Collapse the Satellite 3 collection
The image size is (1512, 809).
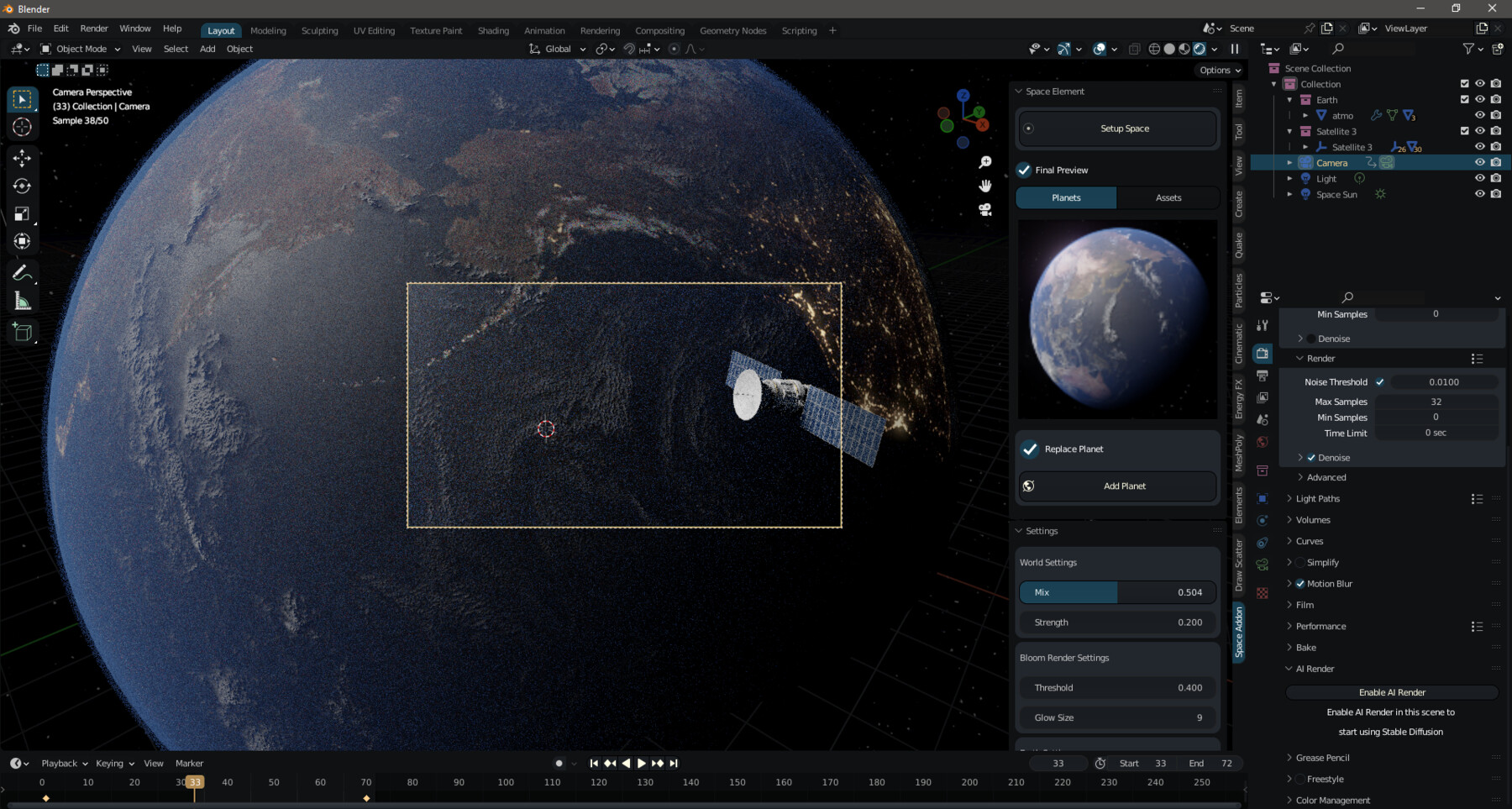click(x=1289, y=131)
